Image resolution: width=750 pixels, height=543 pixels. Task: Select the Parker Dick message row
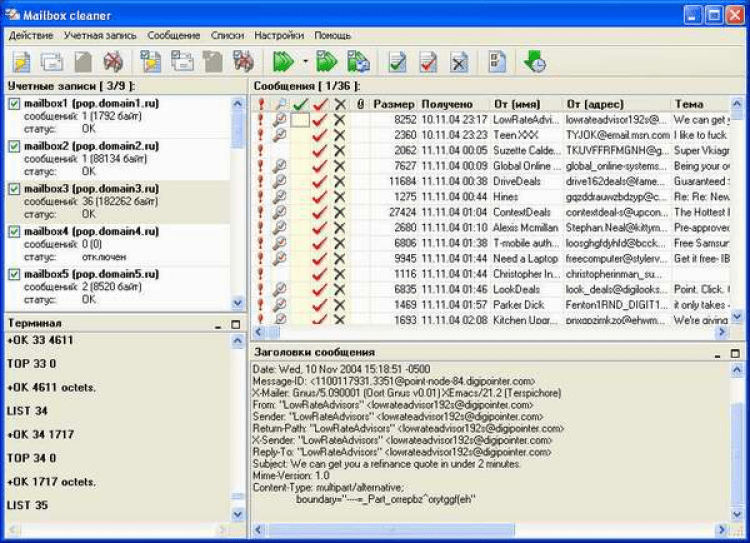(491, 305)
